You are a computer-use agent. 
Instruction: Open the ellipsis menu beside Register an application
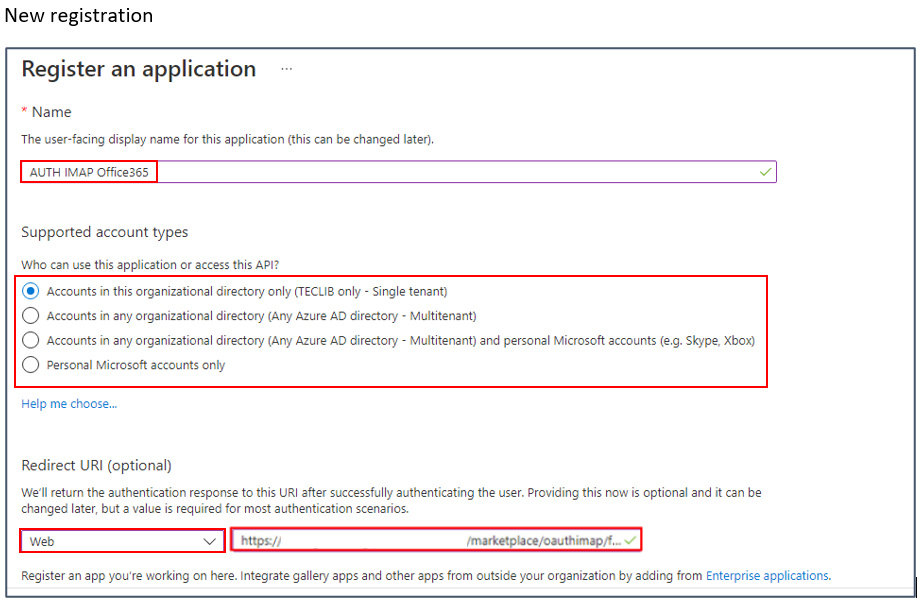(287, 67)
